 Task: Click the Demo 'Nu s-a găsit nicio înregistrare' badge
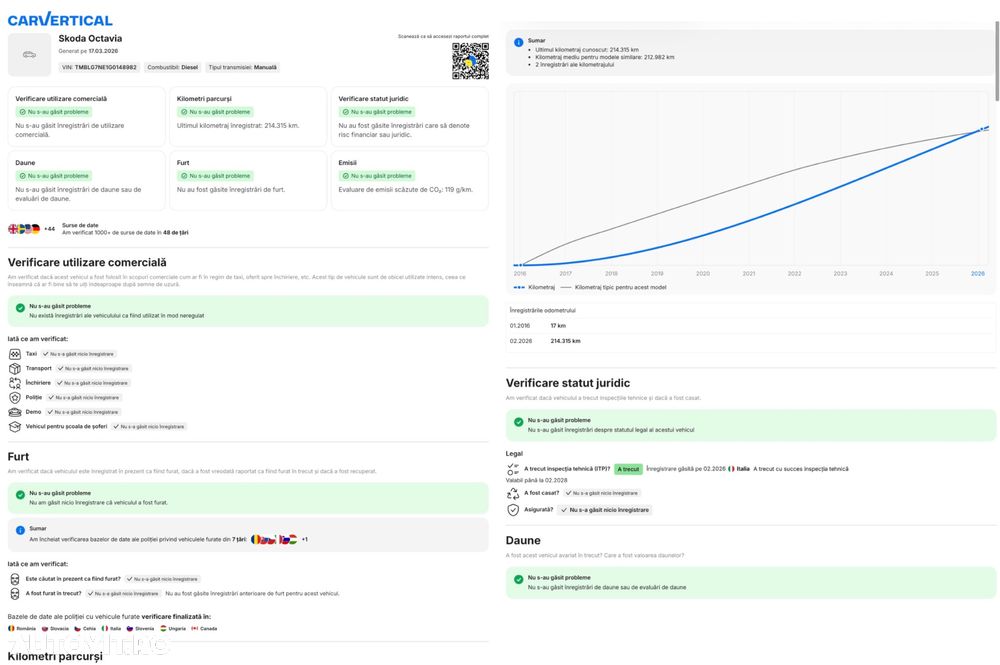pyautogui.click(x=84, y=412)
